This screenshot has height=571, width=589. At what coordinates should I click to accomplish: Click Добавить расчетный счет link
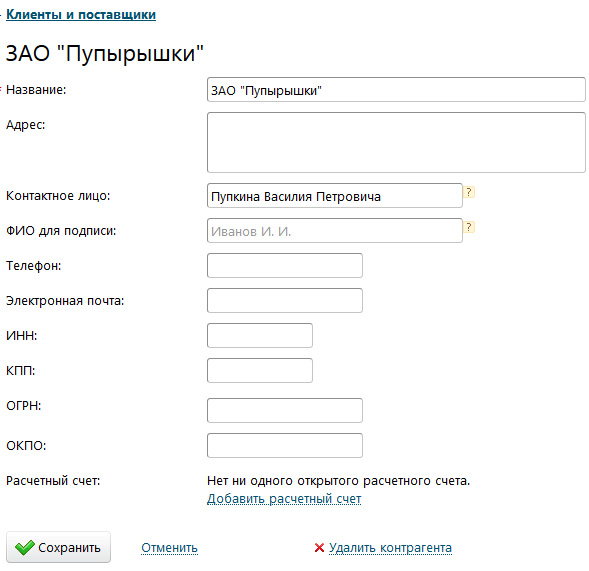(284, 498)
